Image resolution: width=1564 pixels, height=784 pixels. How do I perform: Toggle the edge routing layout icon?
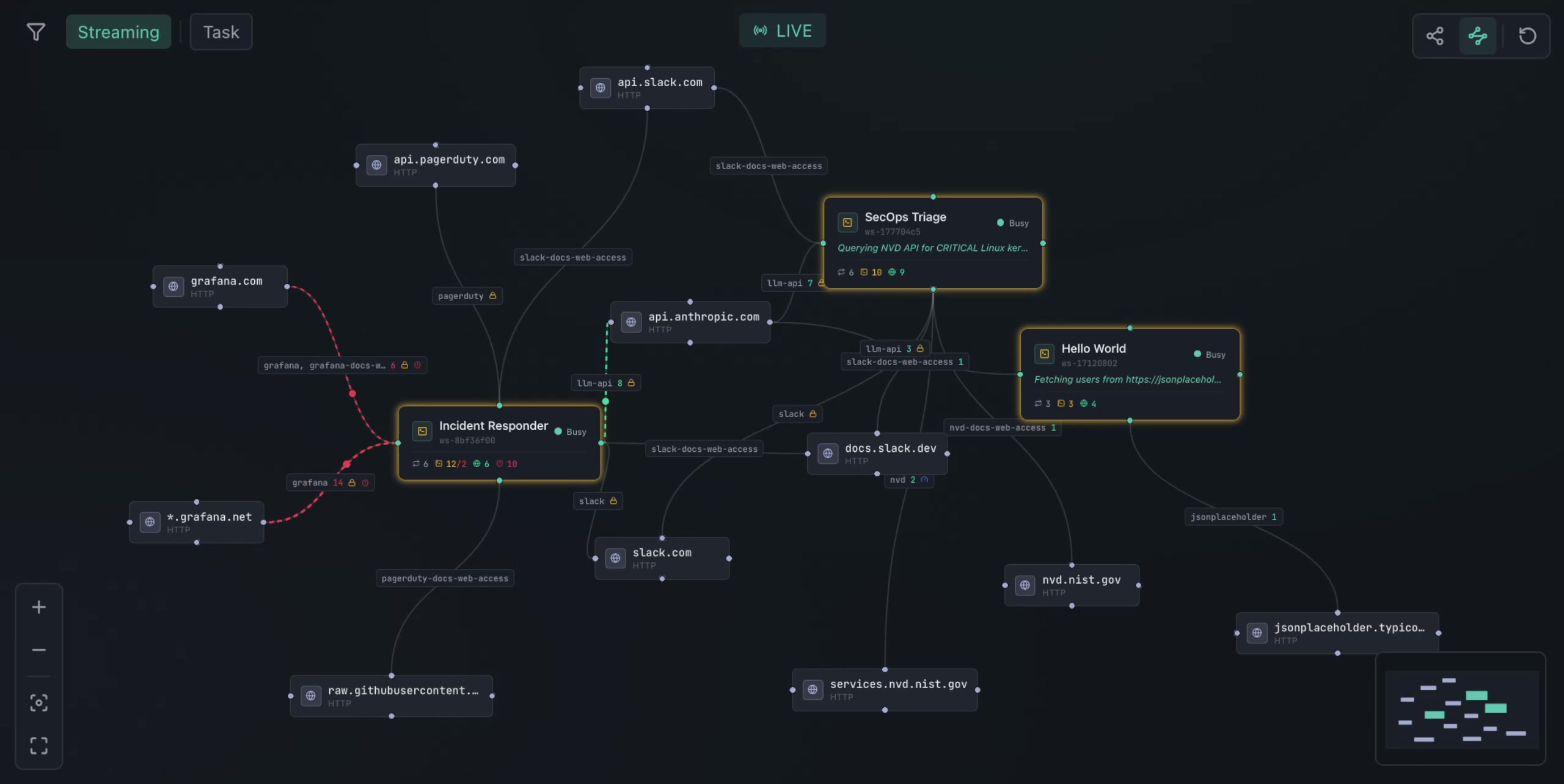coord(1477,36)
